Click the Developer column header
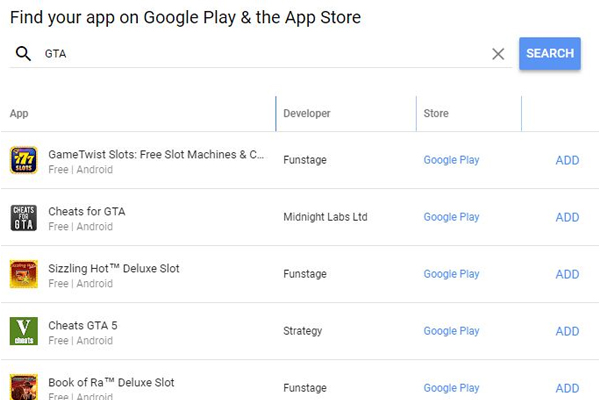Screen dimensions: 600x400 pos(307,113)
